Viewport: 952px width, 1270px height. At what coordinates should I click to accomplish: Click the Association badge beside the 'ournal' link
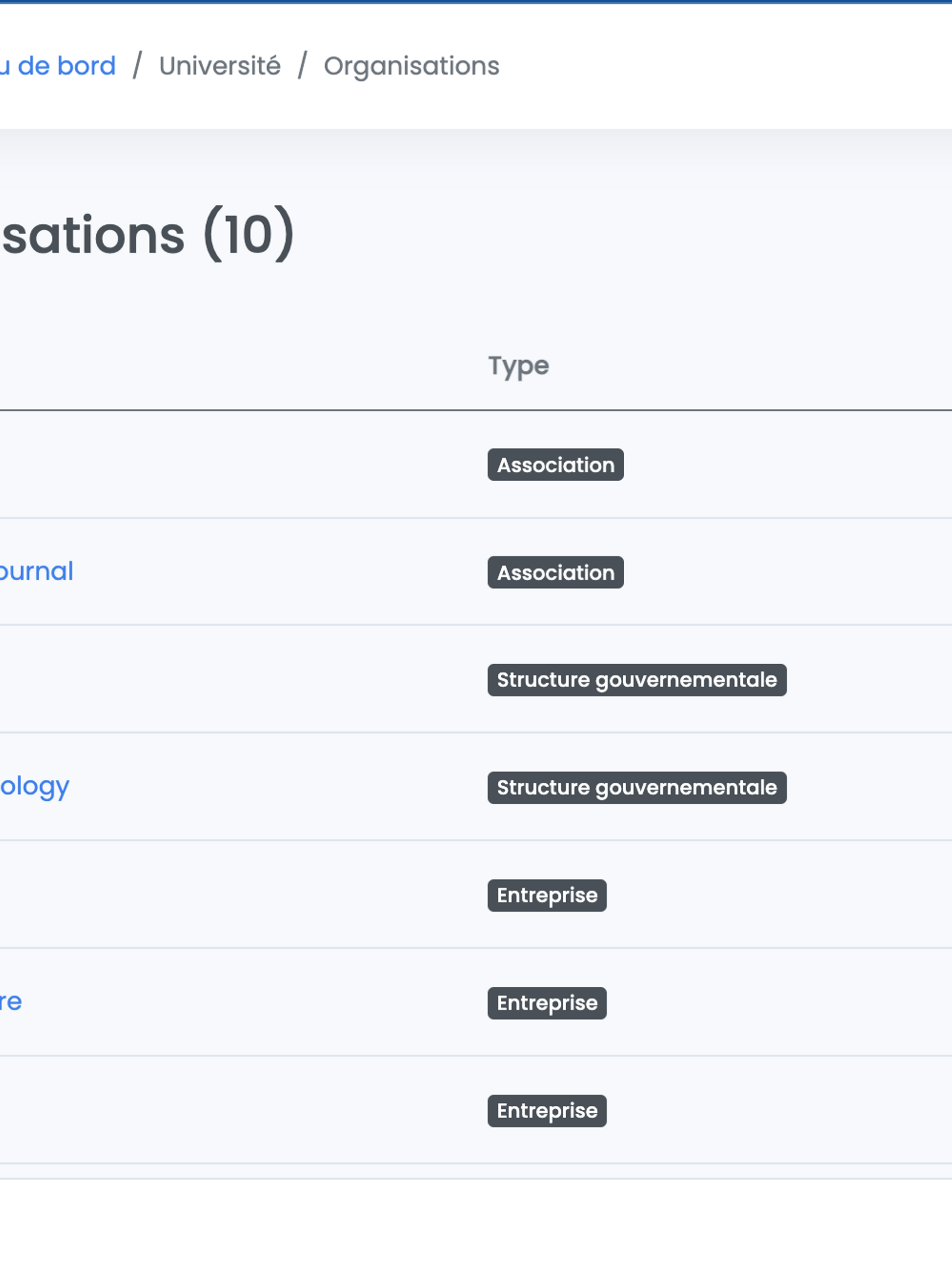click(x=555, y=572)
